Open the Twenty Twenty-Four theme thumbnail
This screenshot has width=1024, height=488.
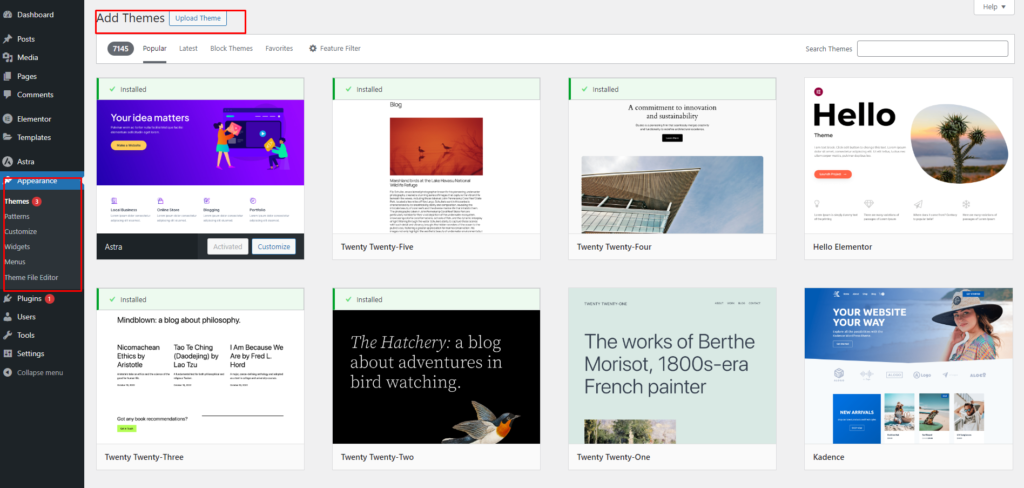coord(673,167)
